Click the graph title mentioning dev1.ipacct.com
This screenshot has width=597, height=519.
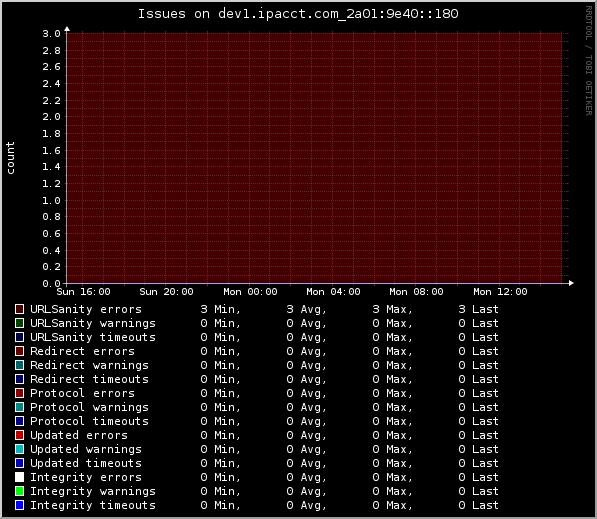pos(298,14)
